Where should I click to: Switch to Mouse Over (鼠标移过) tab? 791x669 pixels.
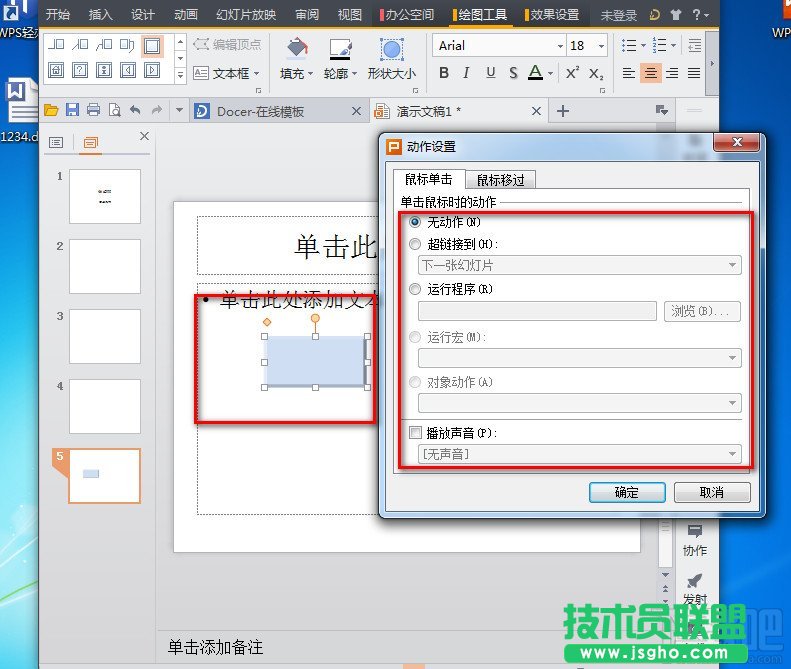tap(500, 180)
